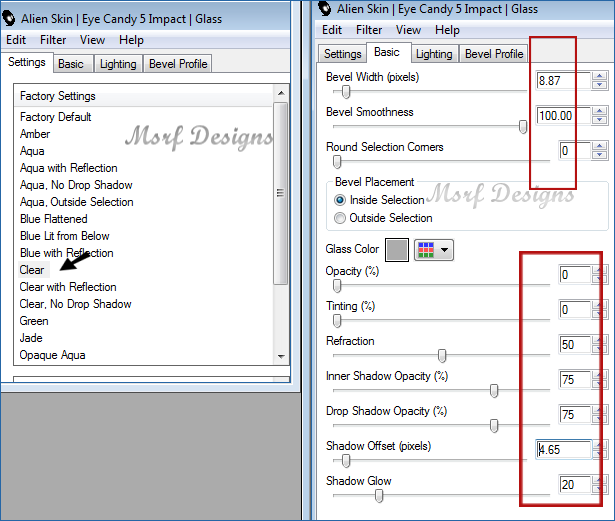Pick Aqua, No Drop Shadow preset

coord(76,185)
